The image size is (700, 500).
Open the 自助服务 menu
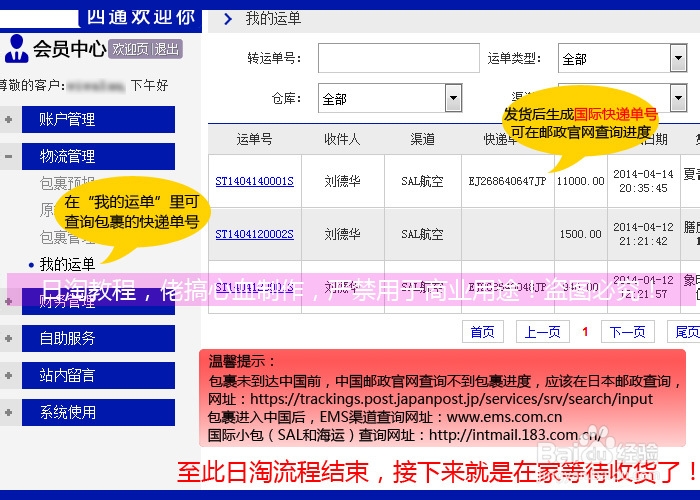click(98, 338)
